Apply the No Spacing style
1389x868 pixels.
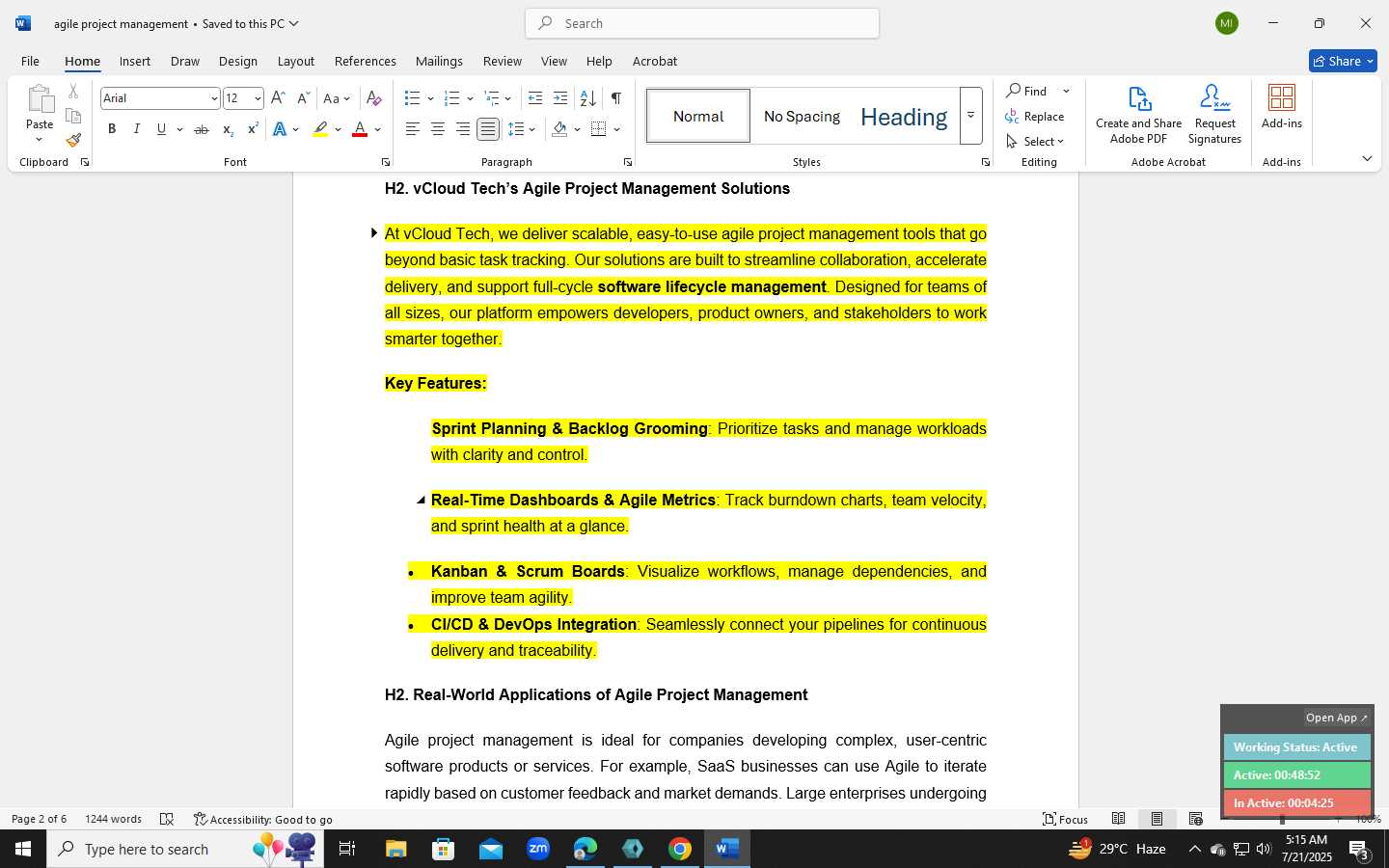tap(802, 116)
